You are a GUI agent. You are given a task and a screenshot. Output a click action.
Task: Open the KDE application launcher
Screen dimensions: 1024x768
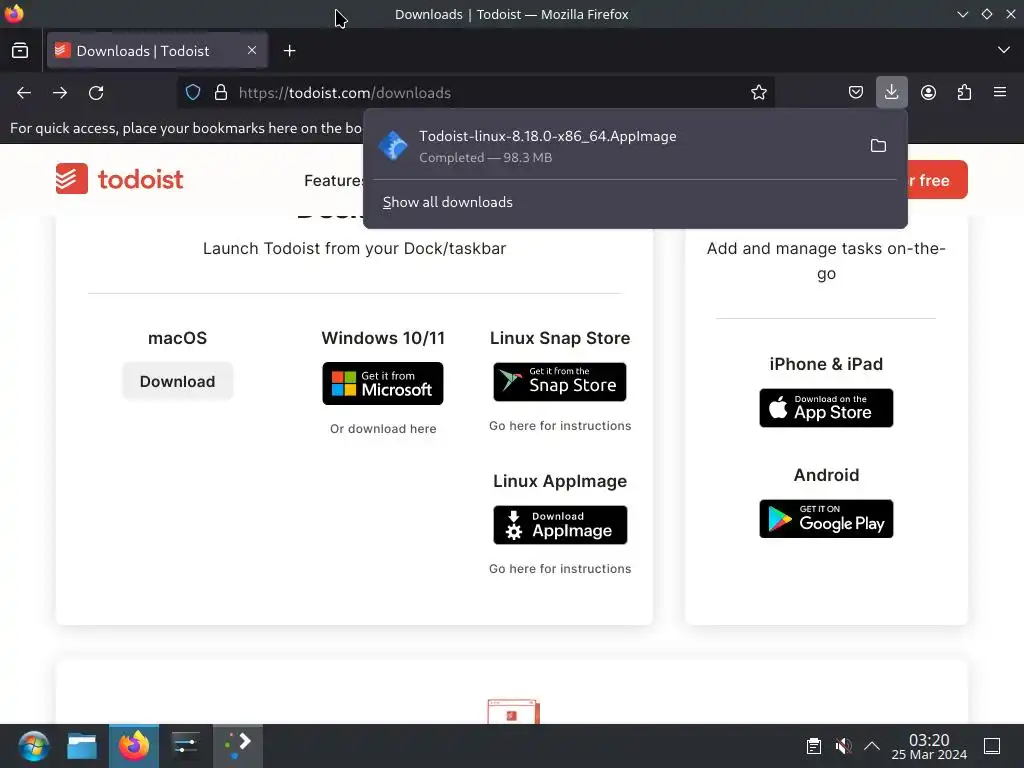coord(33,746)
